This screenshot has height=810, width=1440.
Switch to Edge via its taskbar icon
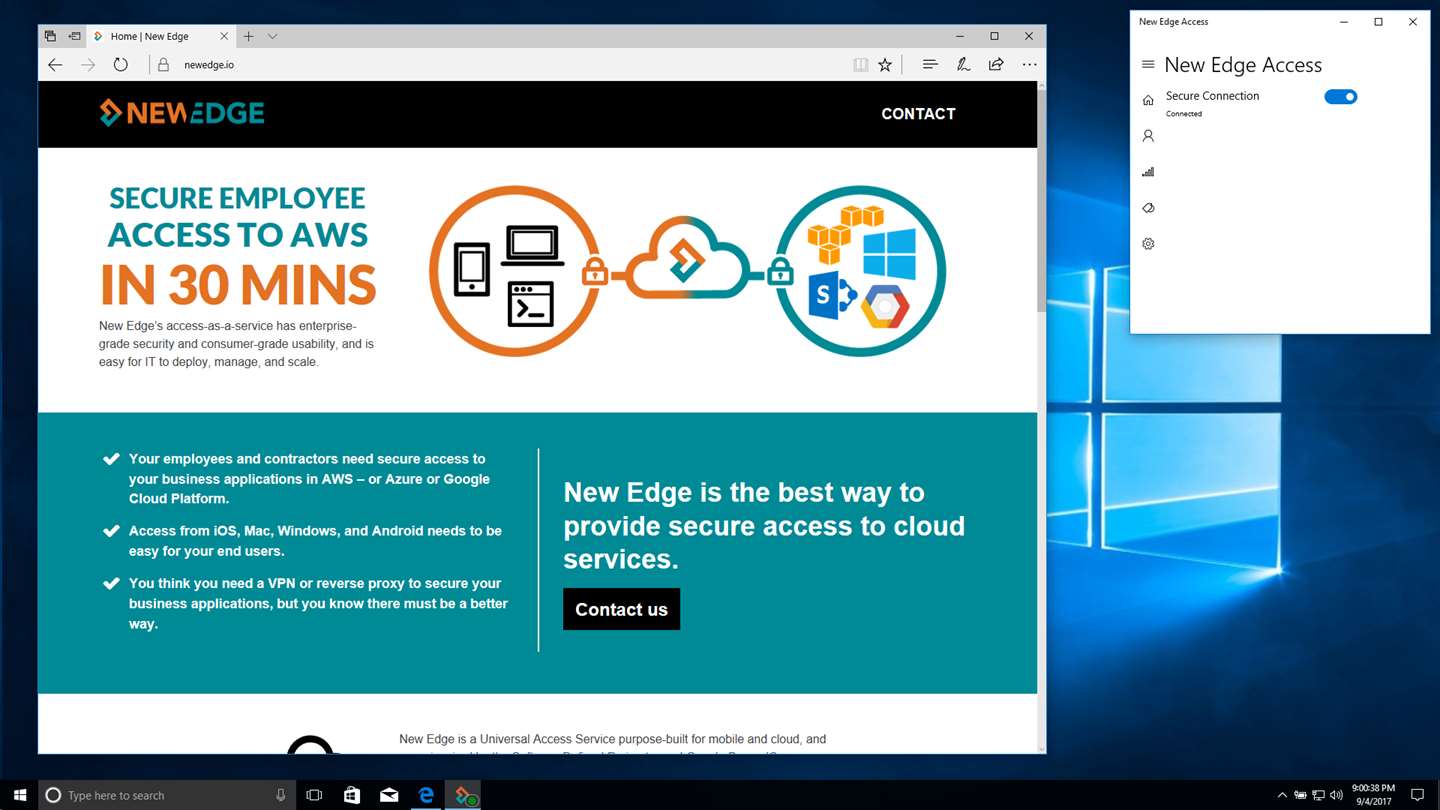(x=426, y=795)
